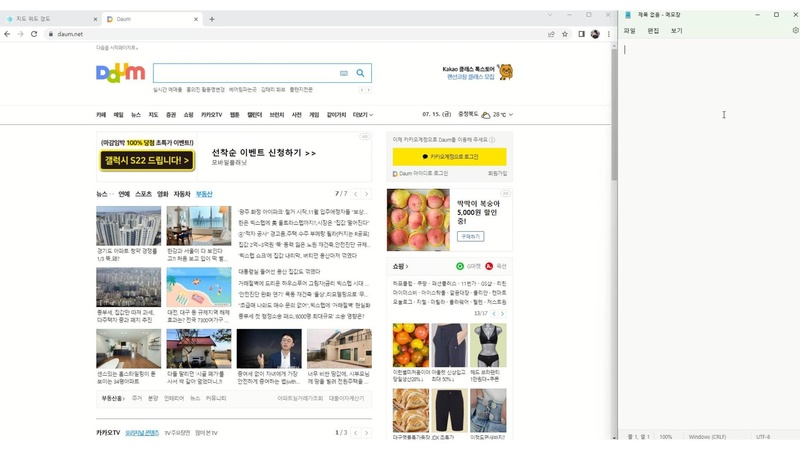800x450 pixels.
Task: Open the man in suit video thumbnail
Action: (269, 348)
